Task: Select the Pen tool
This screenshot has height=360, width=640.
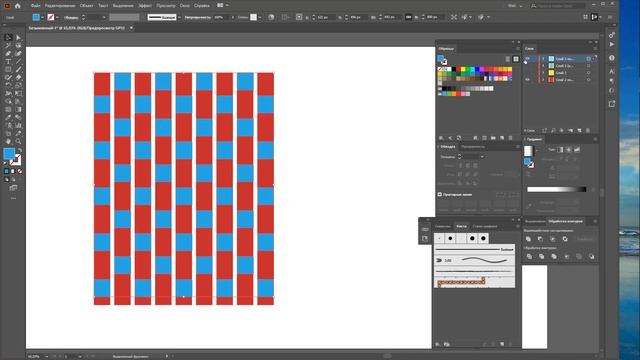Action: point(8,53)
